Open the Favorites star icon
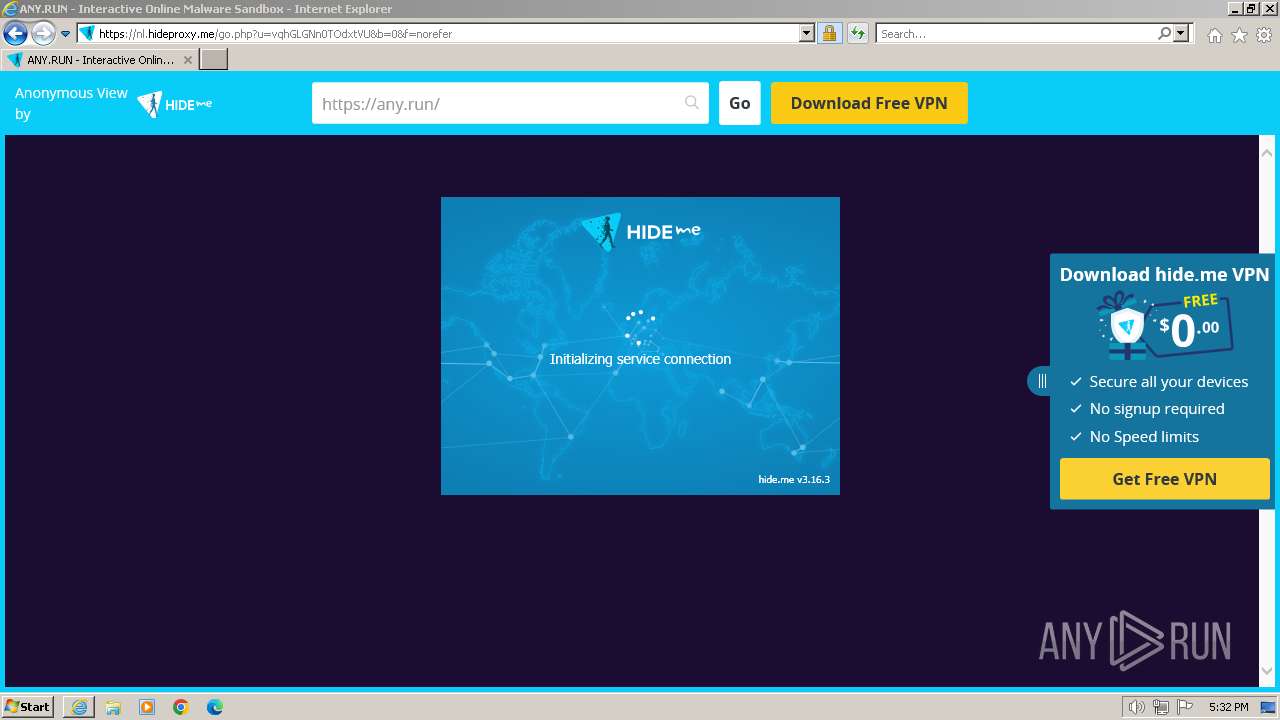Screen dimensions: 1280x720 coord(1239,34)
